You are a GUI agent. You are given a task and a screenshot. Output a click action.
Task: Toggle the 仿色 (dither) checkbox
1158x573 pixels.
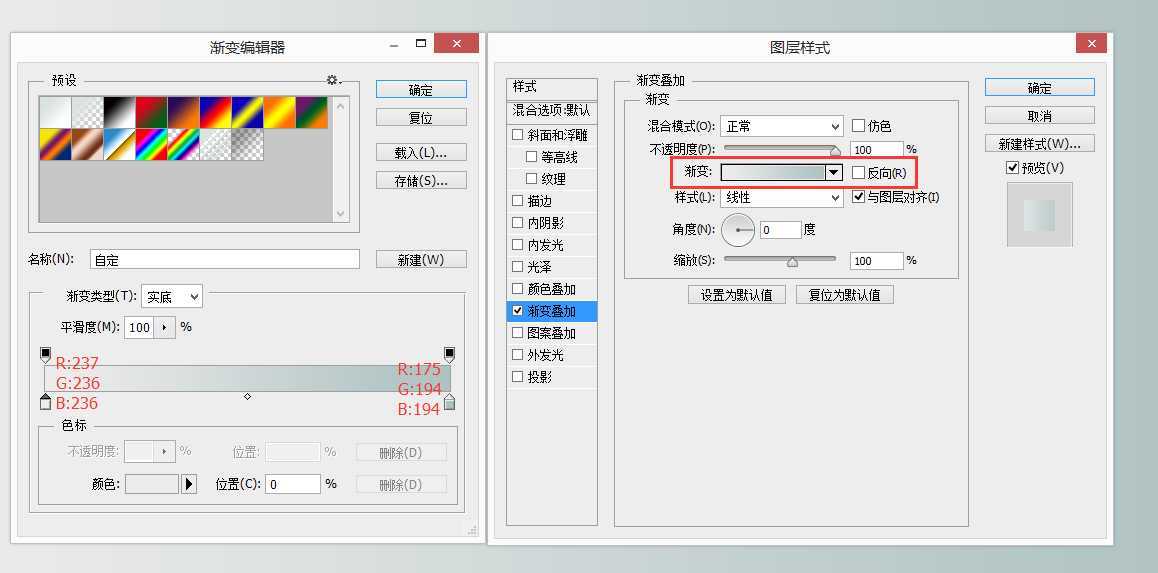pyautogui.click(x=858, y=126)
